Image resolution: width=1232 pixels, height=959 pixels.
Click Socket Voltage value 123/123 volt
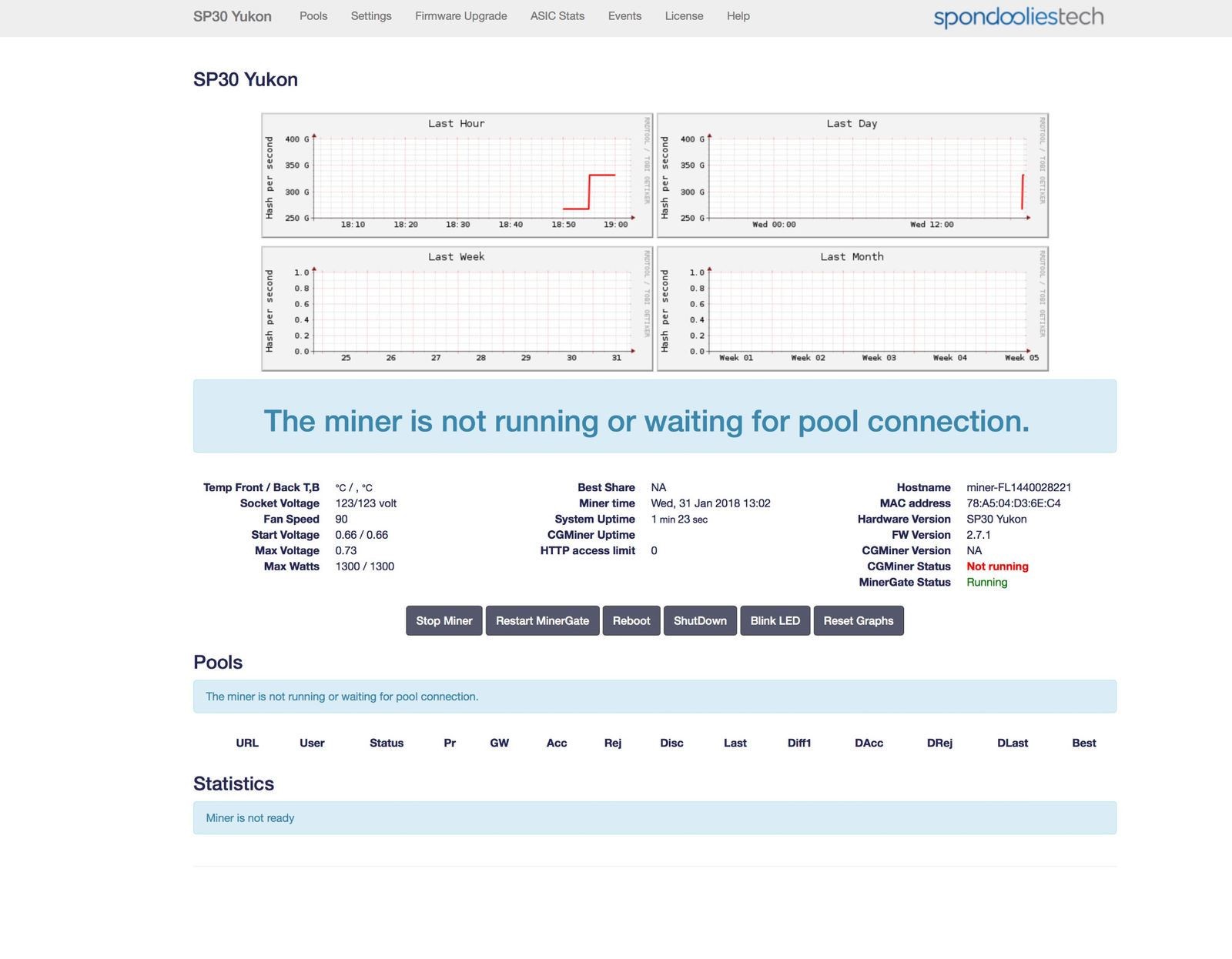(x=366, y=503)
